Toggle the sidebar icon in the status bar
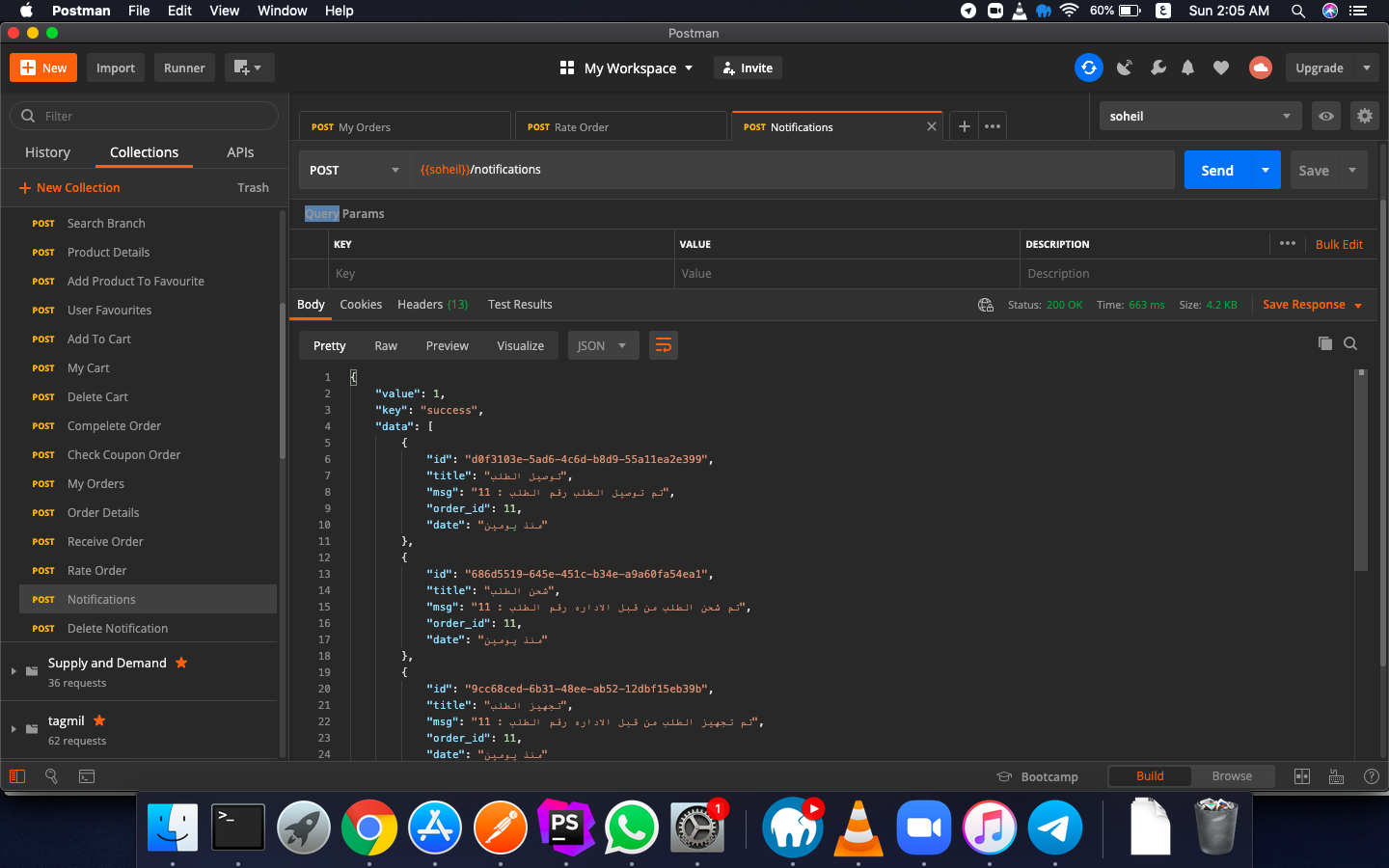 point(16,776)
